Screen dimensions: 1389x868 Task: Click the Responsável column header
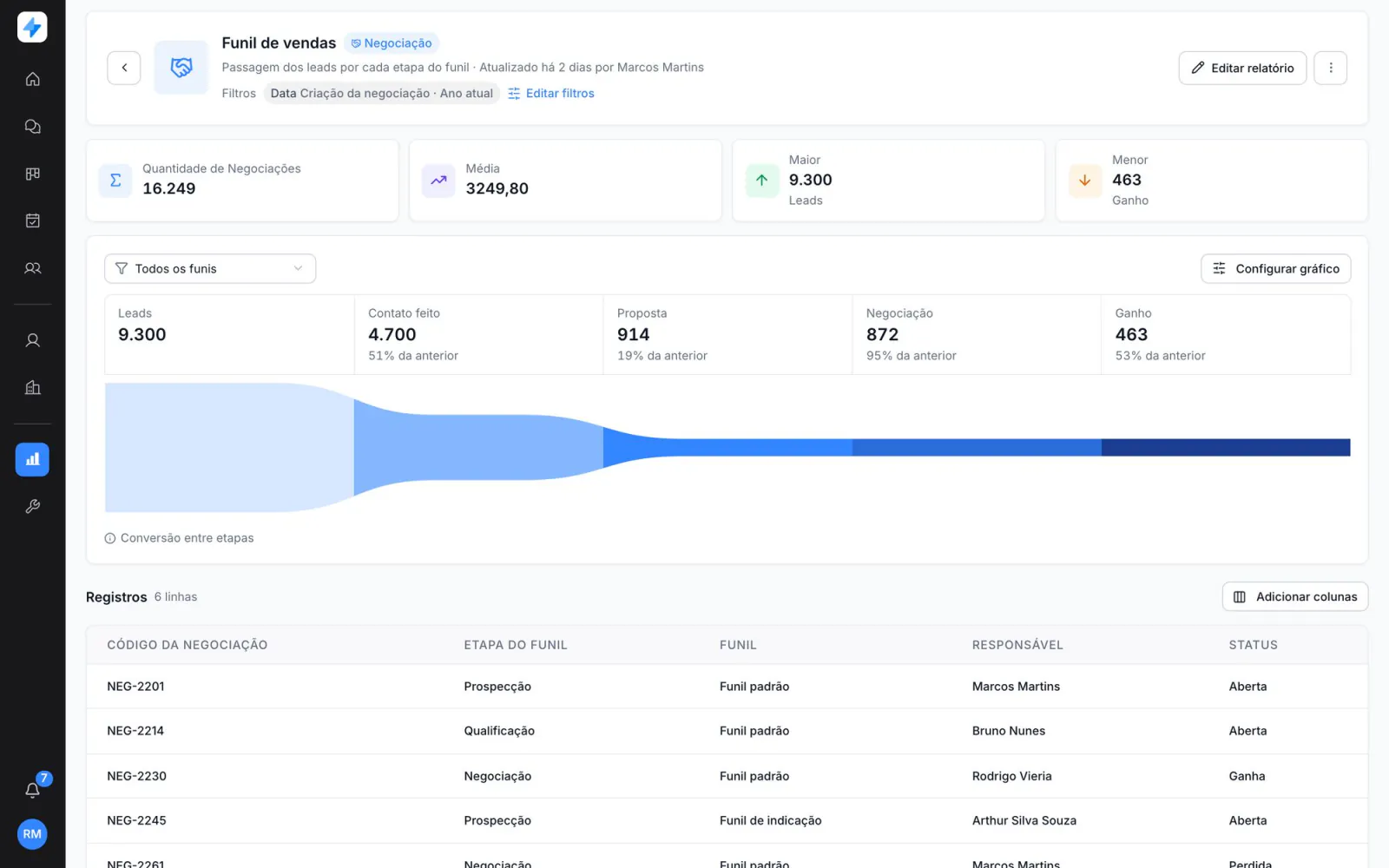[x=1017, y=645]
